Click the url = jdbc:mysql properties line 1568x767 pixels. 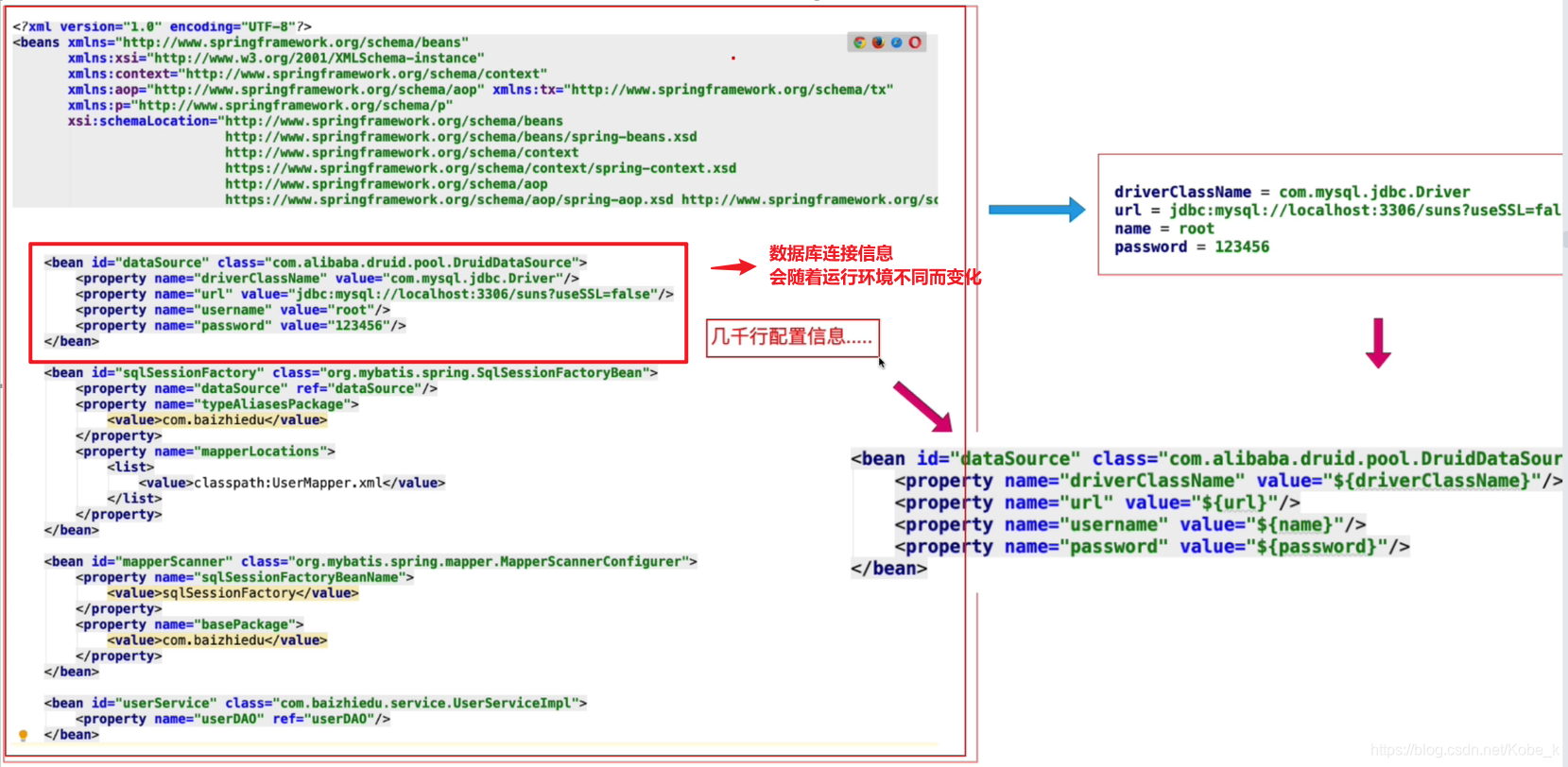[x=1337, y=210]
